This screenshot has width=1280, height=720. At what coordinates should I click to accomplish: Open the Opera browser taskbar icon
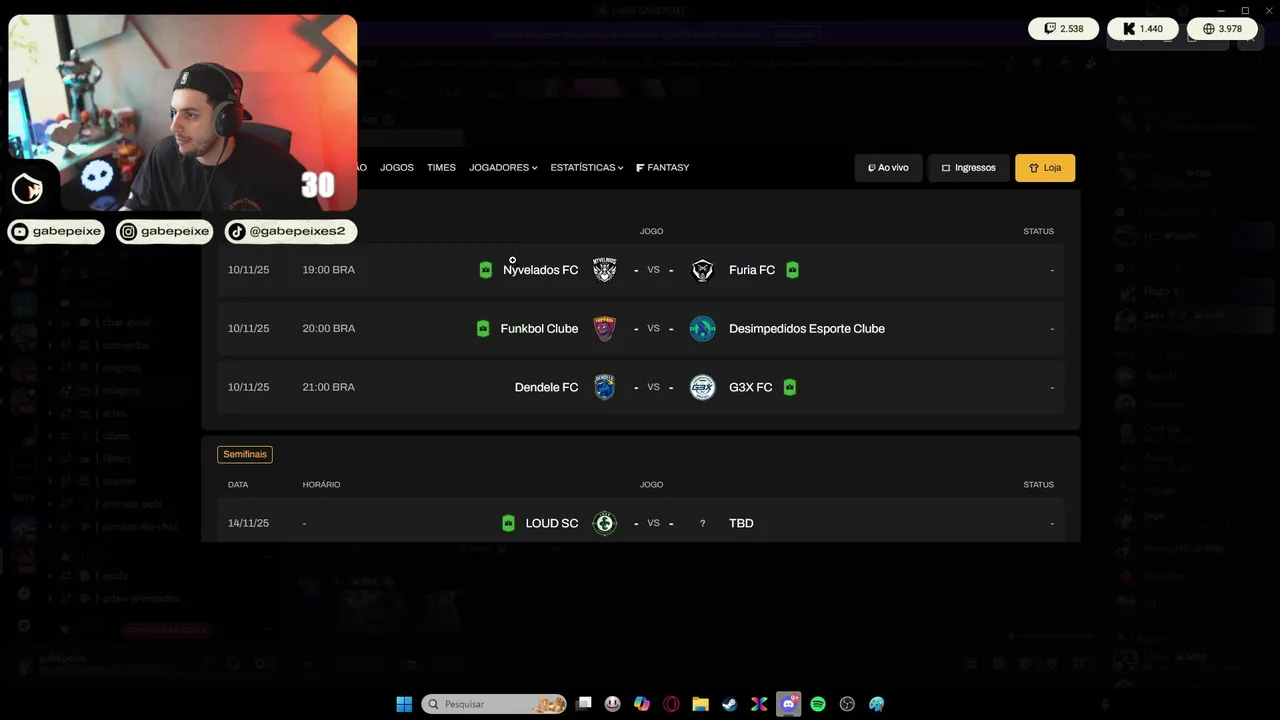671,704
